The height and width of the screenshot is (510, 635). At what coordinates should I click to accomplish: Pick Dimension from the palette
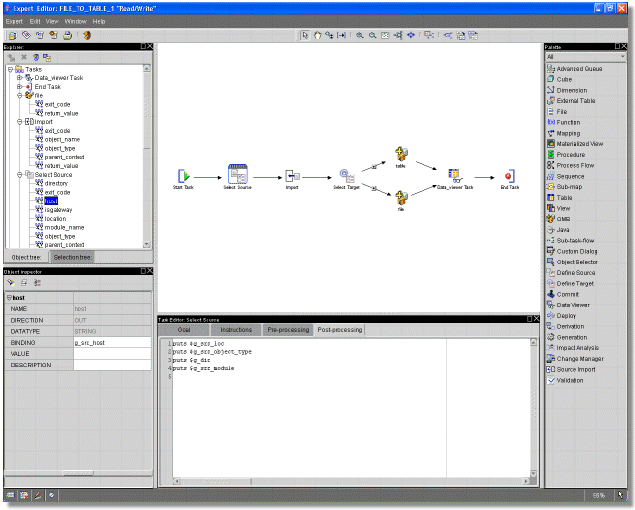[567, 90]
